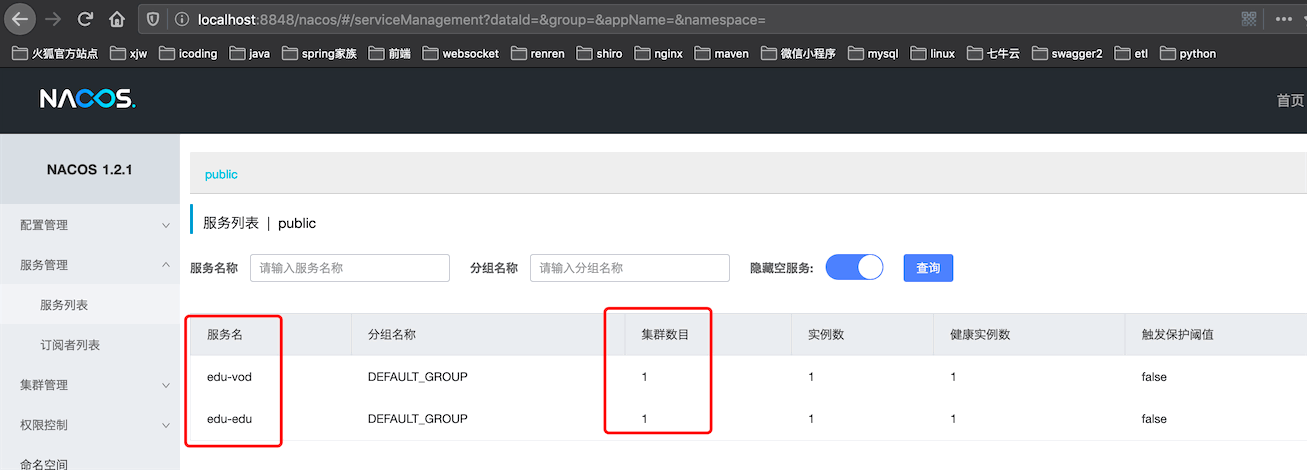Screen dimensions: 1307x470
Task: Click the 分组名称 search input
Action: click(x=630, y=268)
